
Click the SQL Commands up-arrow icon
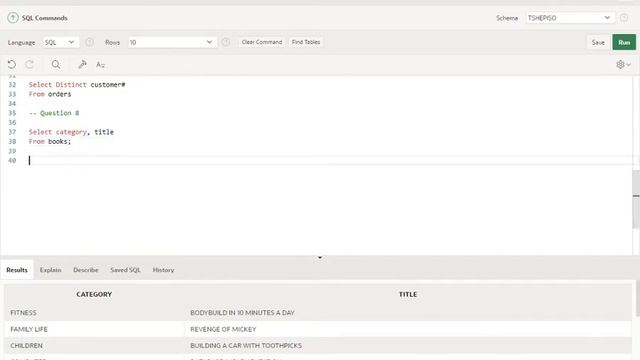13,18
